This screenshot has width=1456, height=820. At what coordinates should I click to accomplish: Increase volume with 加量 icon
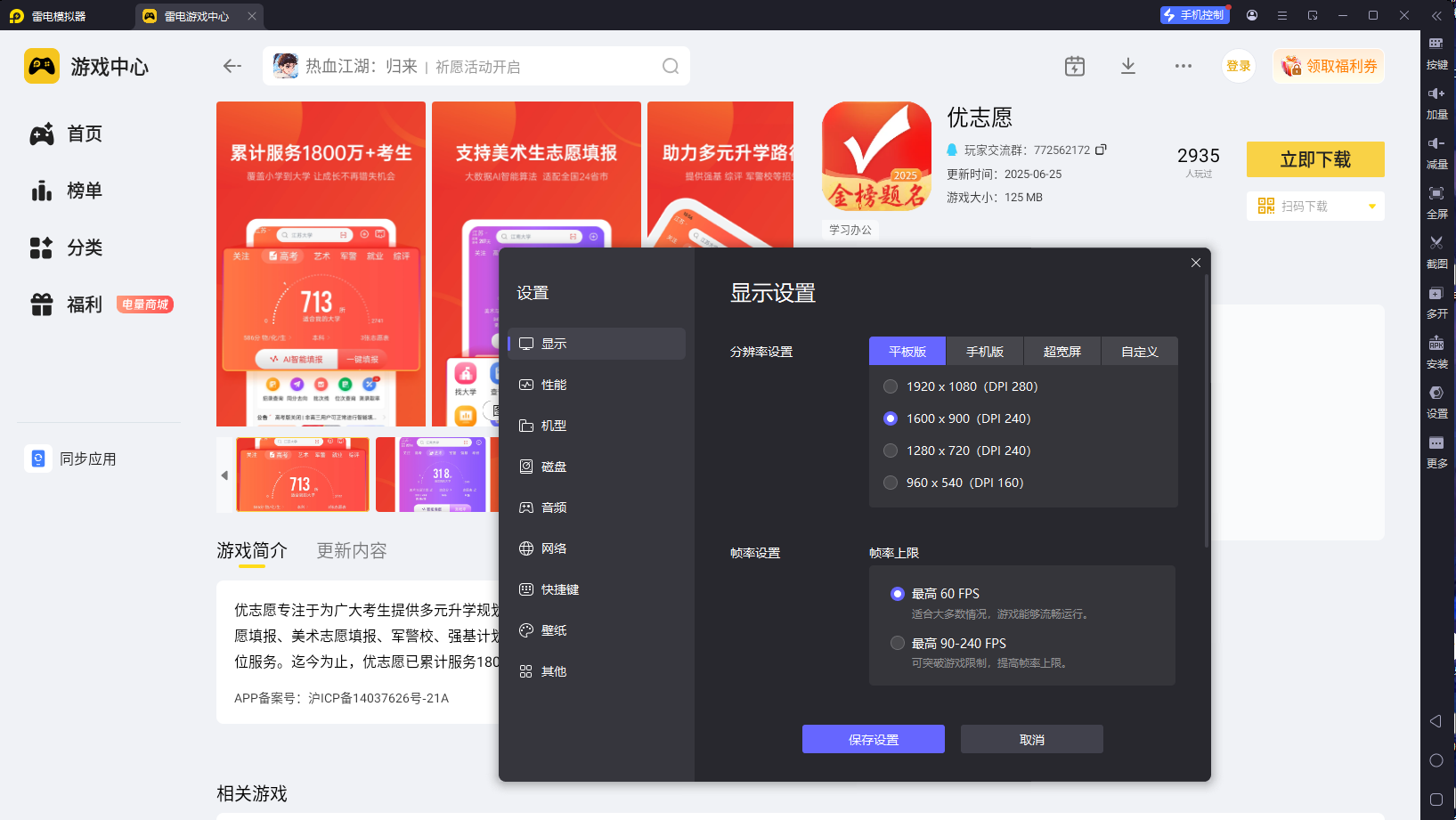tap(1436, 93)
